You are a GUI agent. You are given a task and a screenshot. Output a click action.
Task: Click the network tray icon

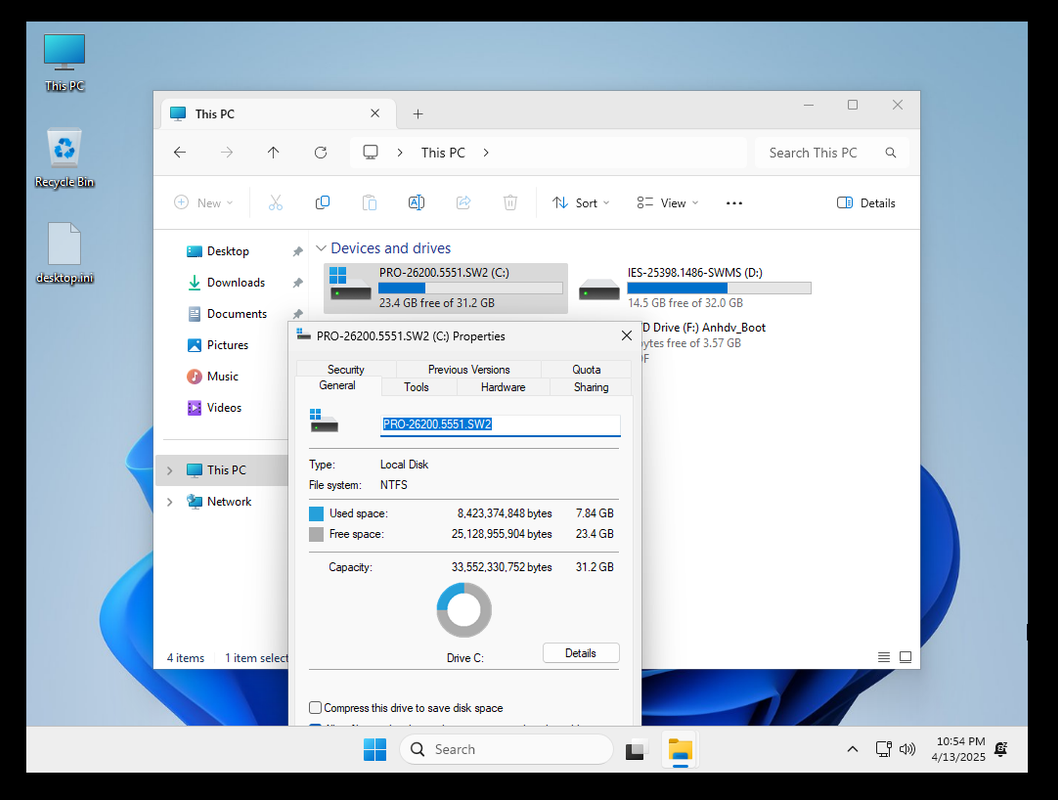(883, 749)
